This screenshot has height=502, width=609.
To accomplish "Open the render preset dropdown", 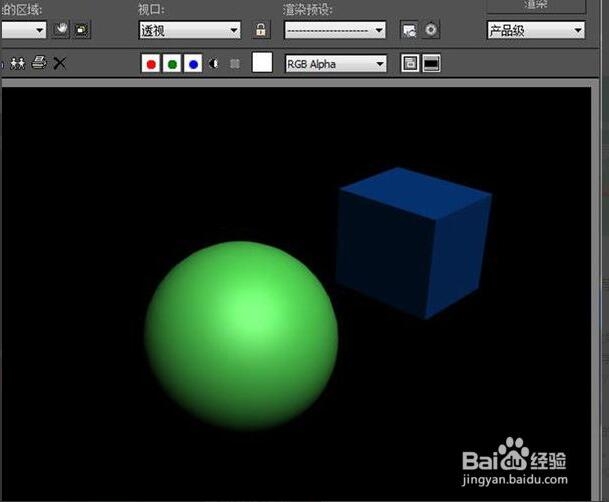I will [335, 30].
